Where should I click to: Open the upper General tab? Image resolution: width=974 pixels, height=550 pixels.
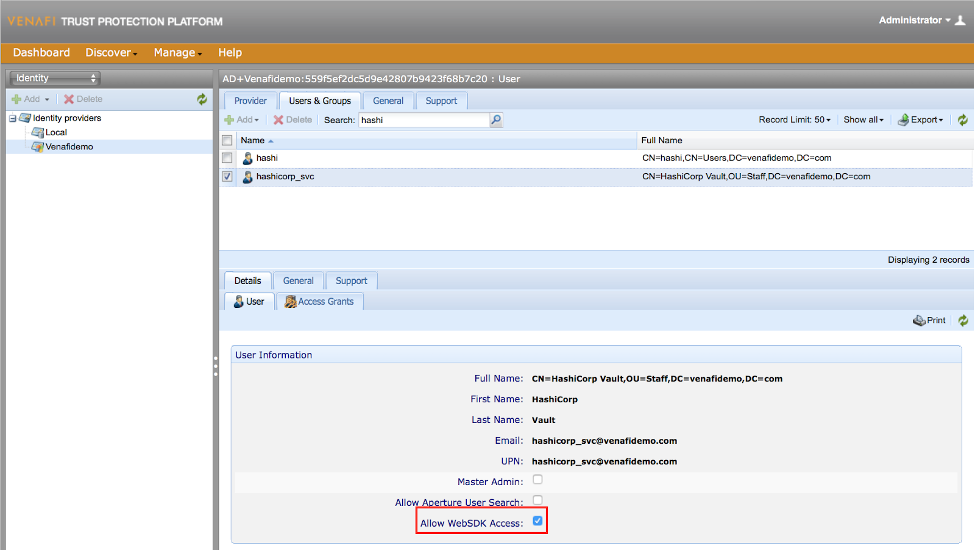[x=388, y=101]
